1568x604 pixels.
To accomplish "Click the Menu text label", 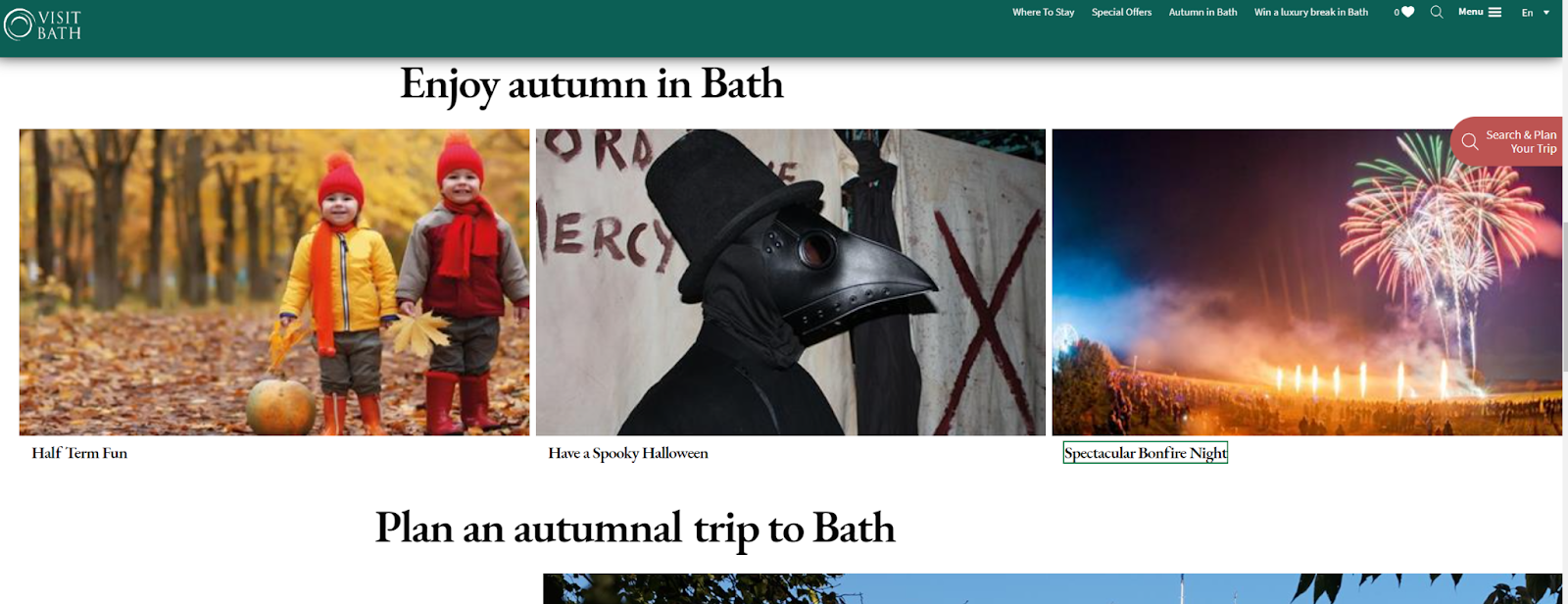I will click(x=1470, y=12).
